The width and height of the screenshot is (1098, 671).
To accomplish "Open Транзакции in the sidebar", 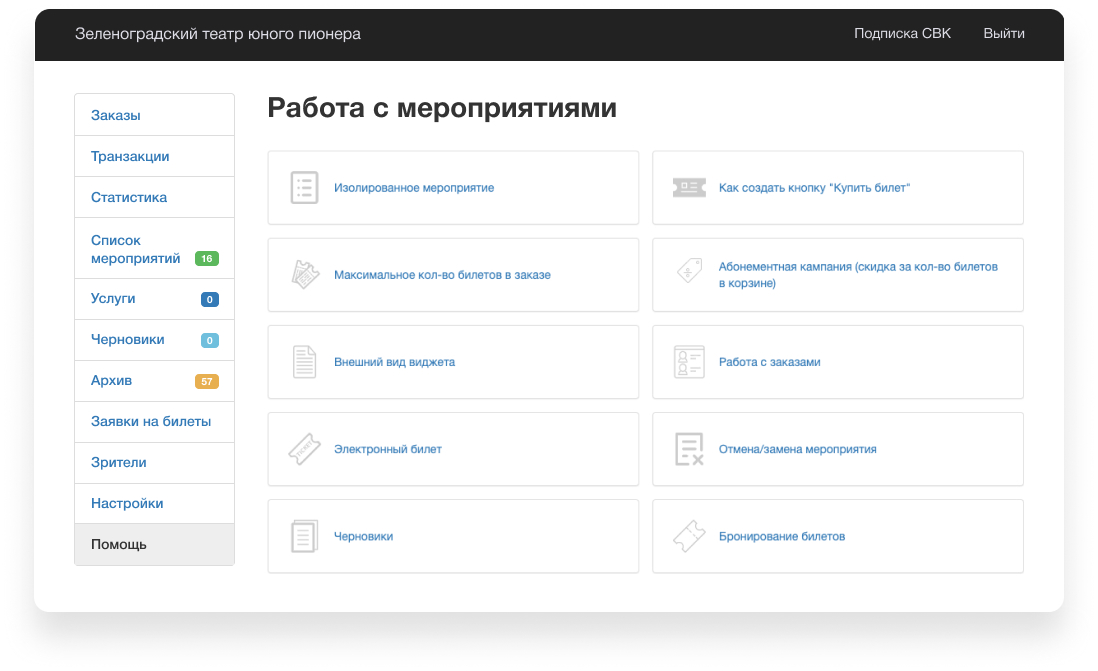I will point(154,156).
